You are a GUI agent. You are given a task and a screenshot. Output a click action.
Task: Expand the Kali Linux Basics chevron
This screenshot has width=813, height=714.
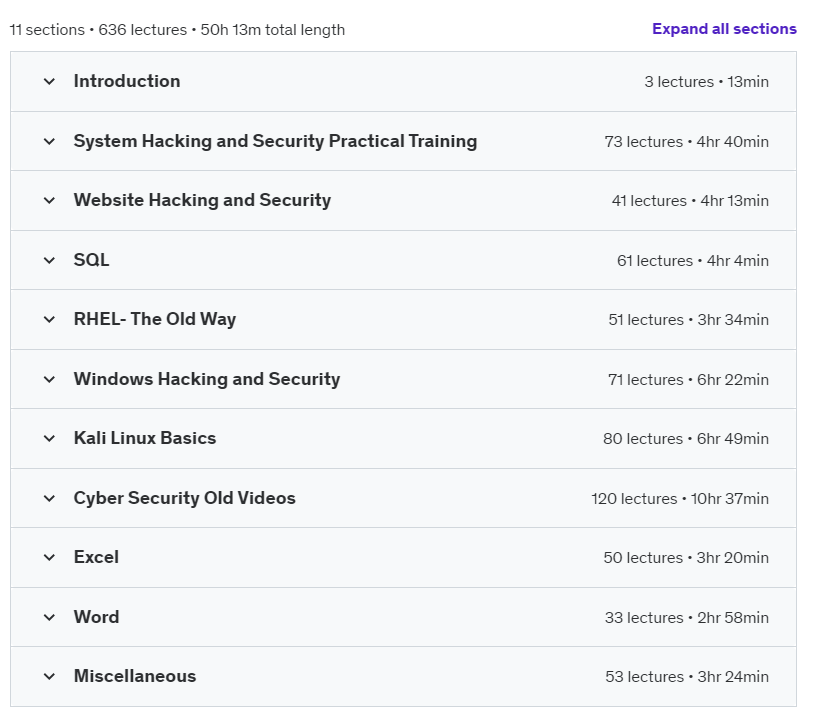(49, 439)
